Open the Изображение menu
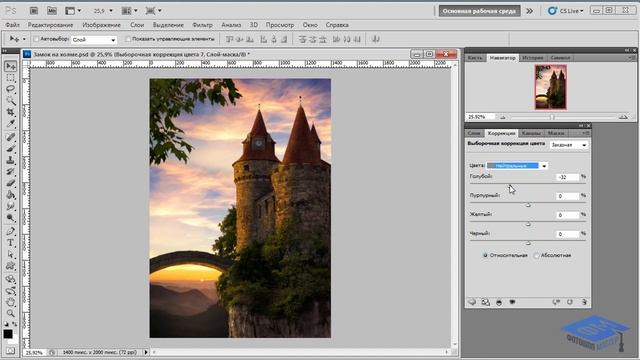The image size is (640, 360). [102, 25]
